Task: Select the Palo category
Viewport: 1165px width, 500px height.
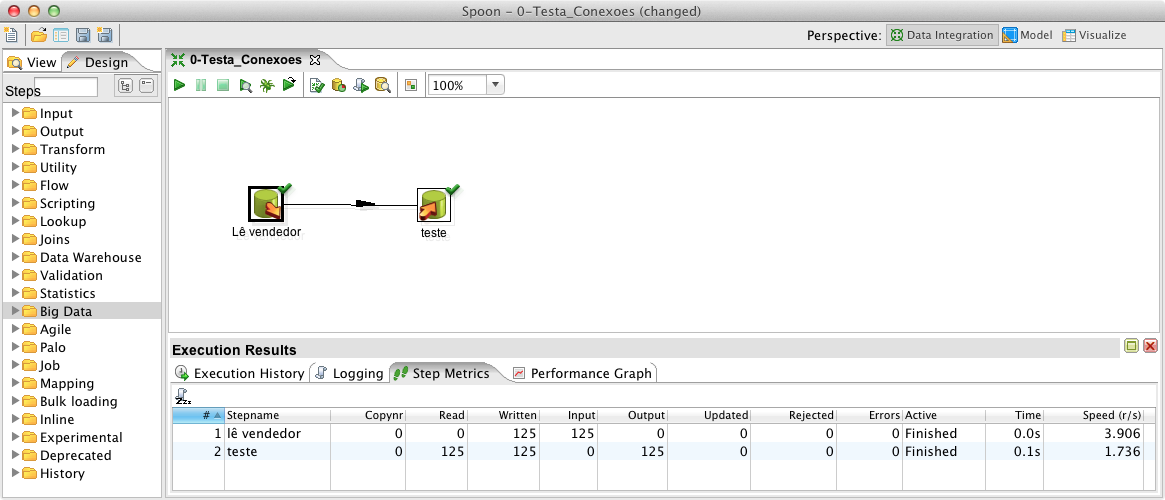Action: (x=53, y=347)
